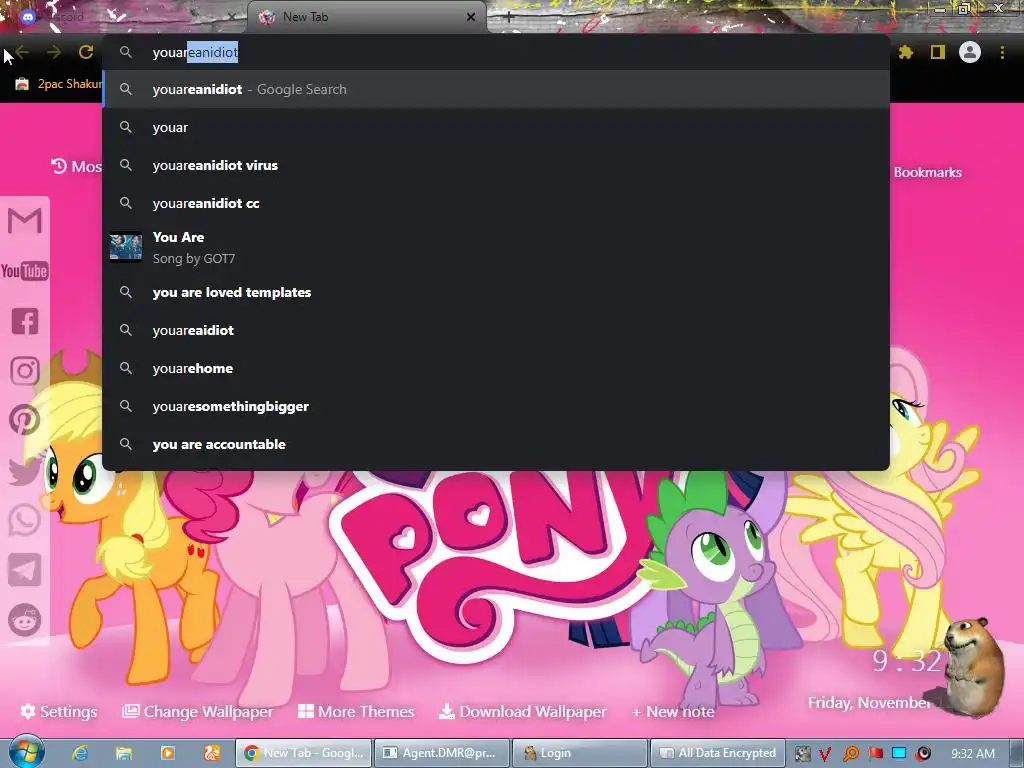
Task: Toggle the side panel icon in the toolbar
Action: point(938,52)
